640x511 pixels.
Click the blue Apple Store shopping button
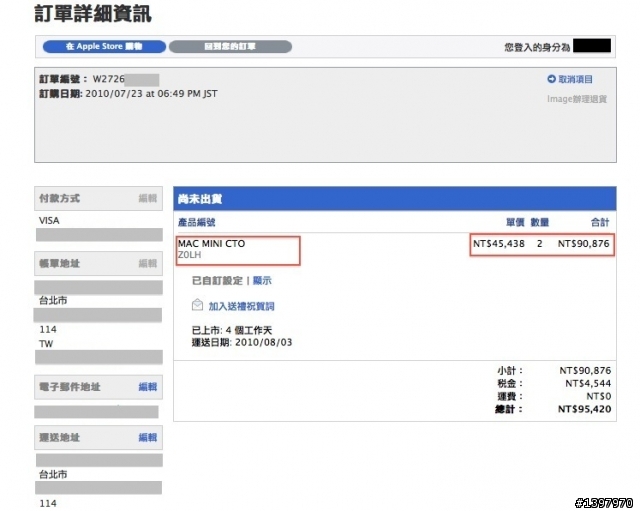(x=104, y=47)
